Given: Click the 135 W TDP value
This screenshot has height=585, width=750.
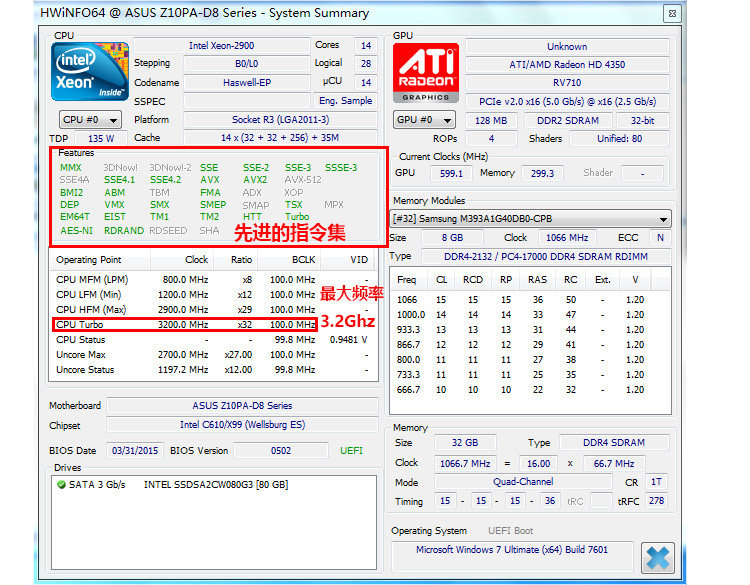Looking at the screenshot, I should (101, 138).
